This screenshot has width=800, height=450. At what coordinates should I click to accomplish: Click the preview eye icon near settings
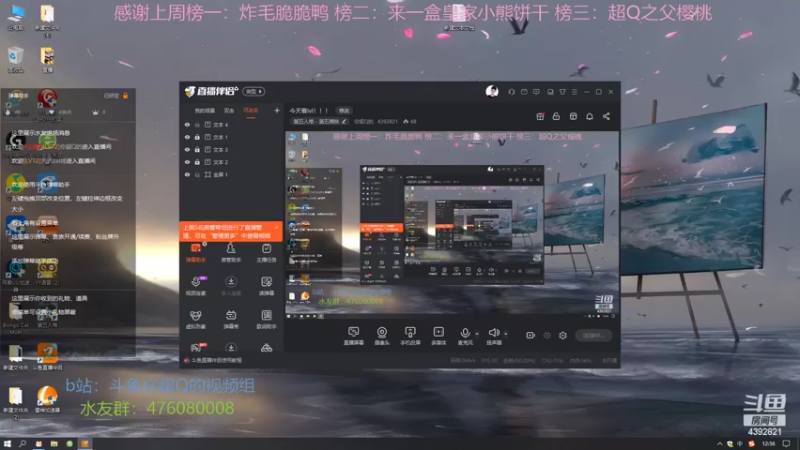tap(546, 335)
